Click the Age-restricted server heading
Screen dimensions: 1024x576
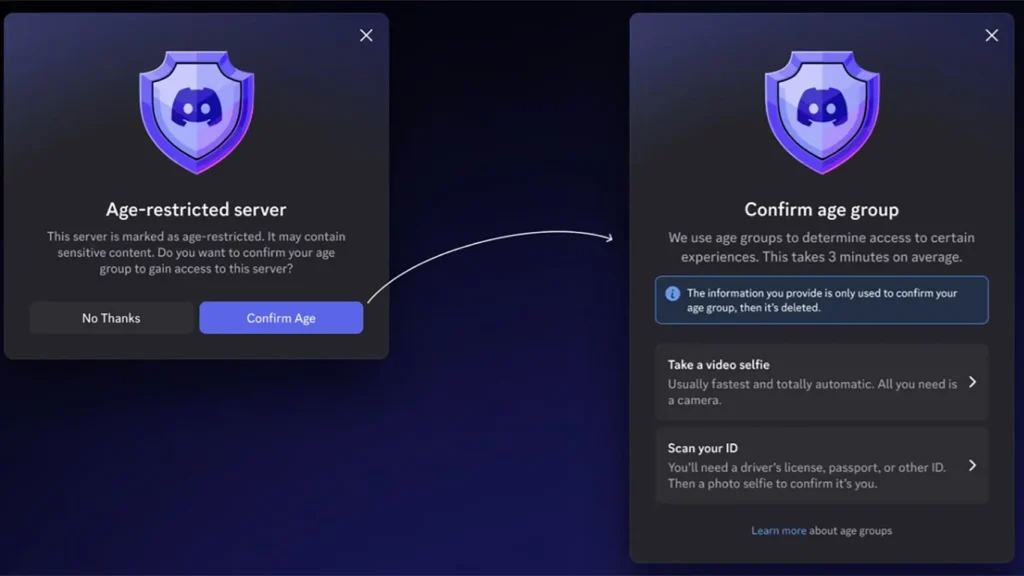coord(196,210)
